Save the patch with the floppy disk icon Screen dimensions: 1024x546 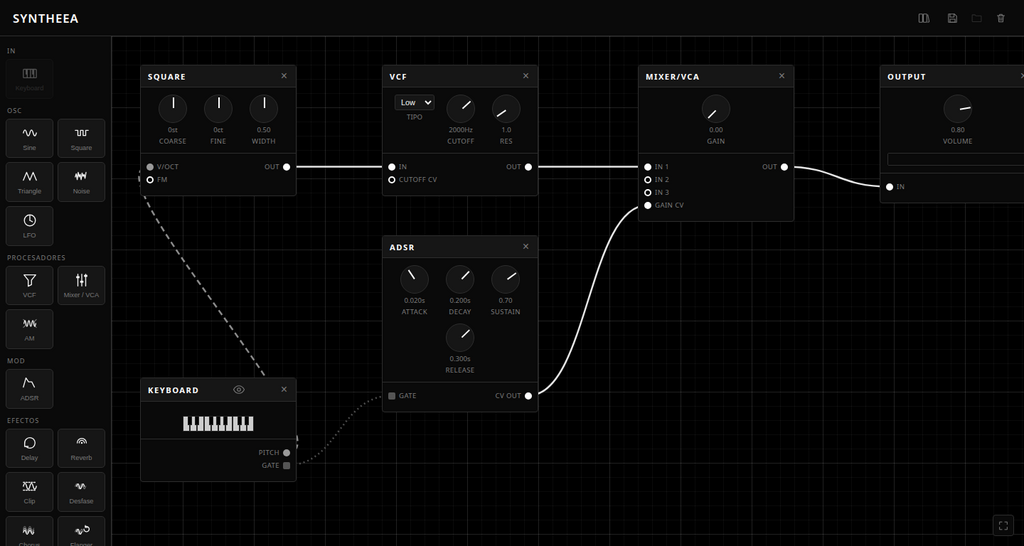(952, 18)
